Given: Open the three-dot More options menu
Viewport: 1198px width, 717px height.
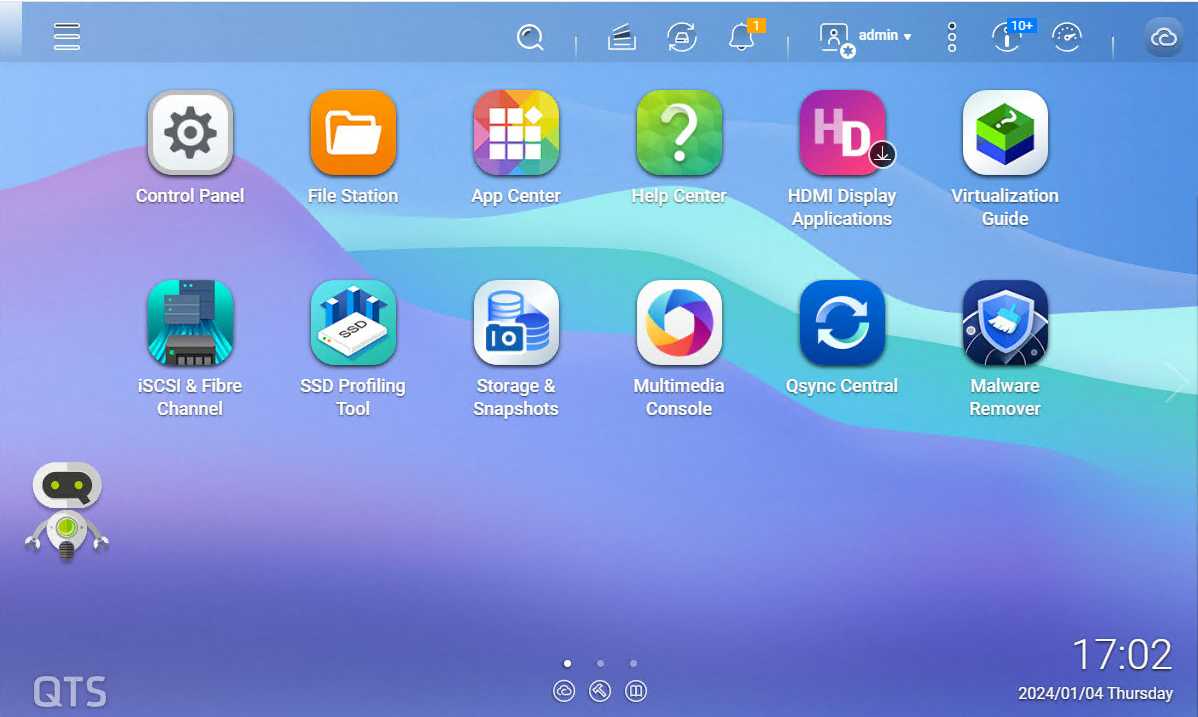Looking at the screenshot, I should (x=952, y=37).
